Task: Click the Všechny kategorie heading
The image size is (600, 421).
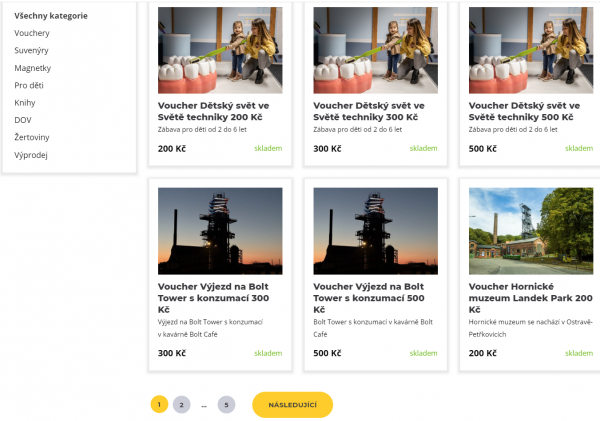Action: coord(51,16)
